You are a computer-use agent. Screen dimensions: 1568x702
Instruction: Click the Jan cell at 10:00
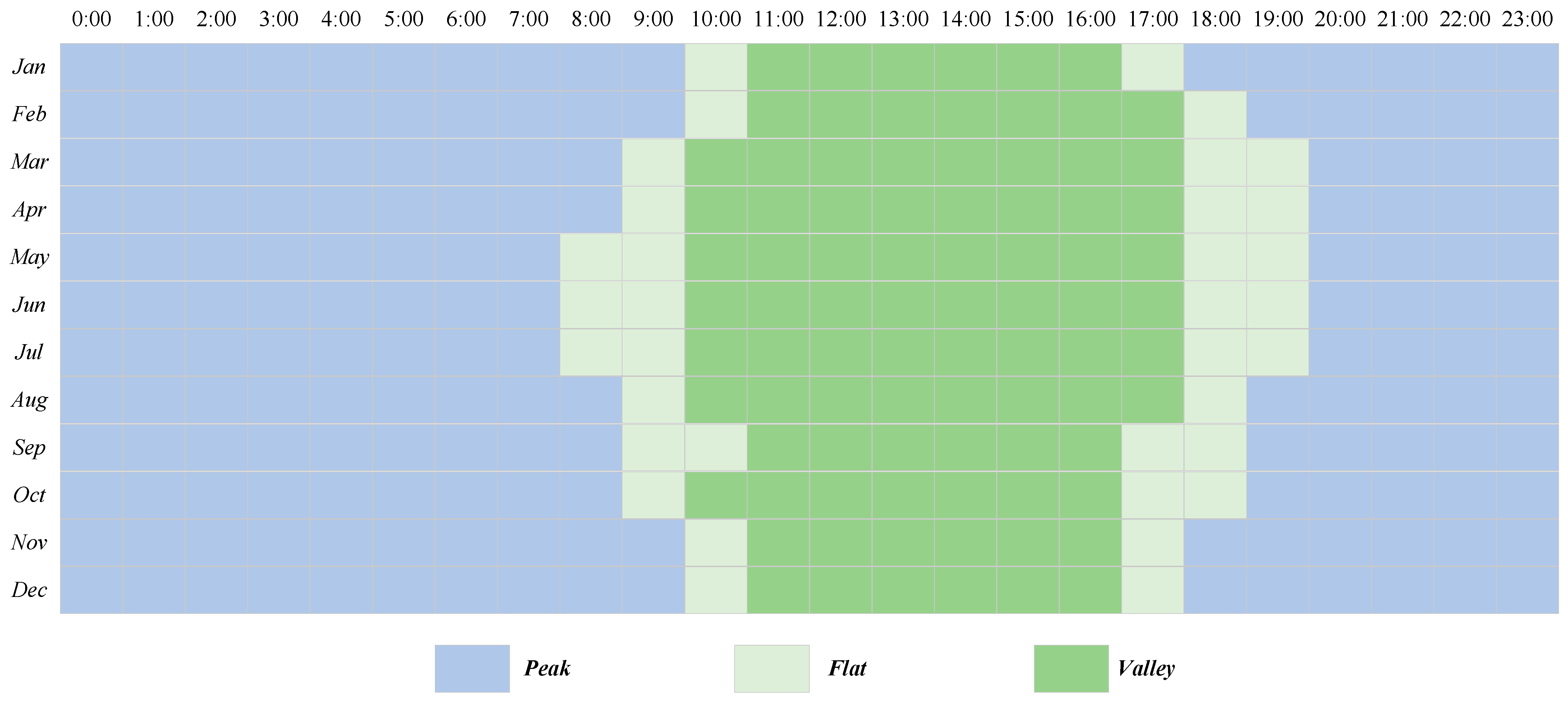tap(716, 67)
